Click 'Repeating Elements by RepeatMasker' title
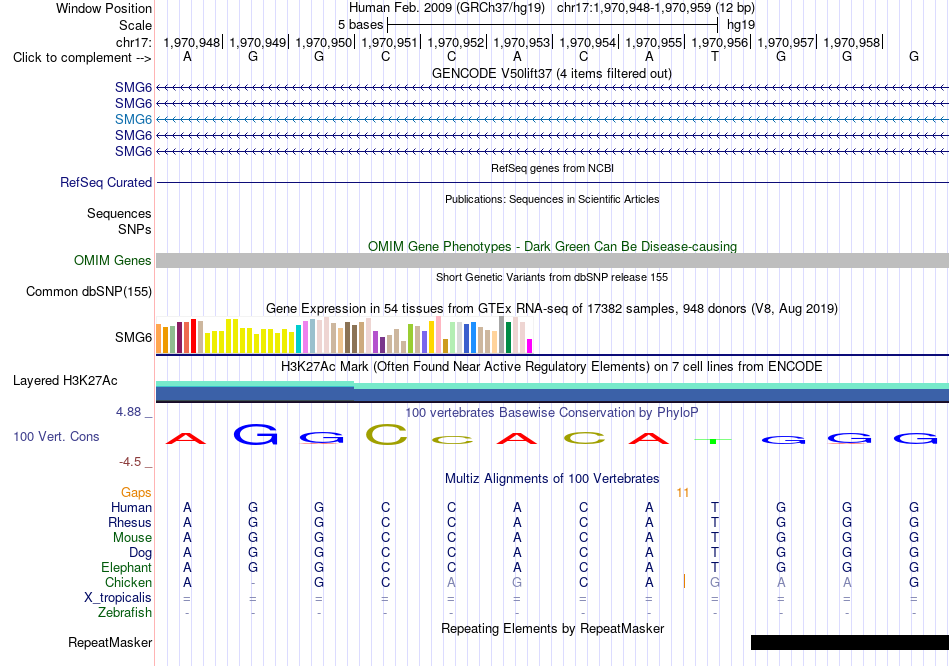950x666 pixels. (x=553, y=628)
